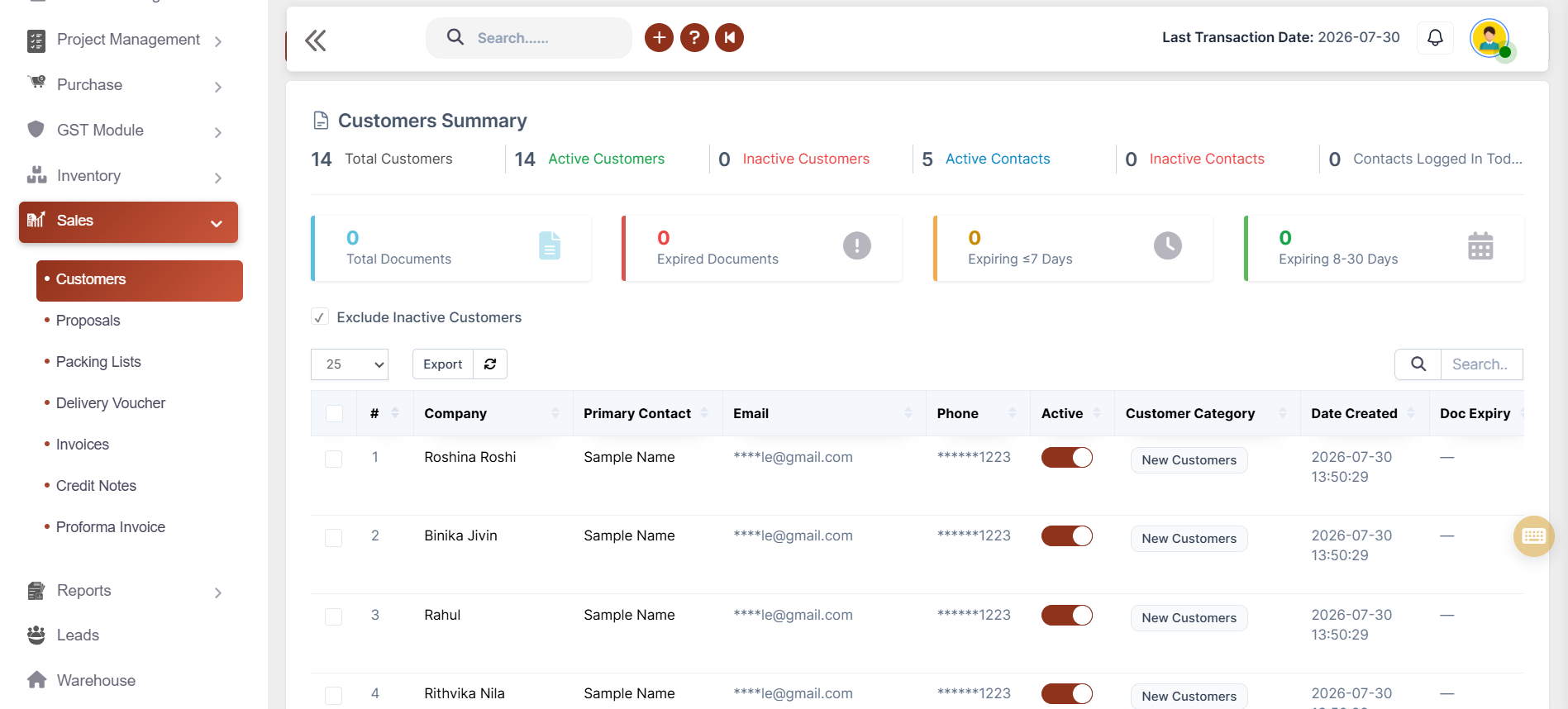This screenshot has height=709, width=1568.
Task: Click the refresh icon beside Export
Action: 490,364
